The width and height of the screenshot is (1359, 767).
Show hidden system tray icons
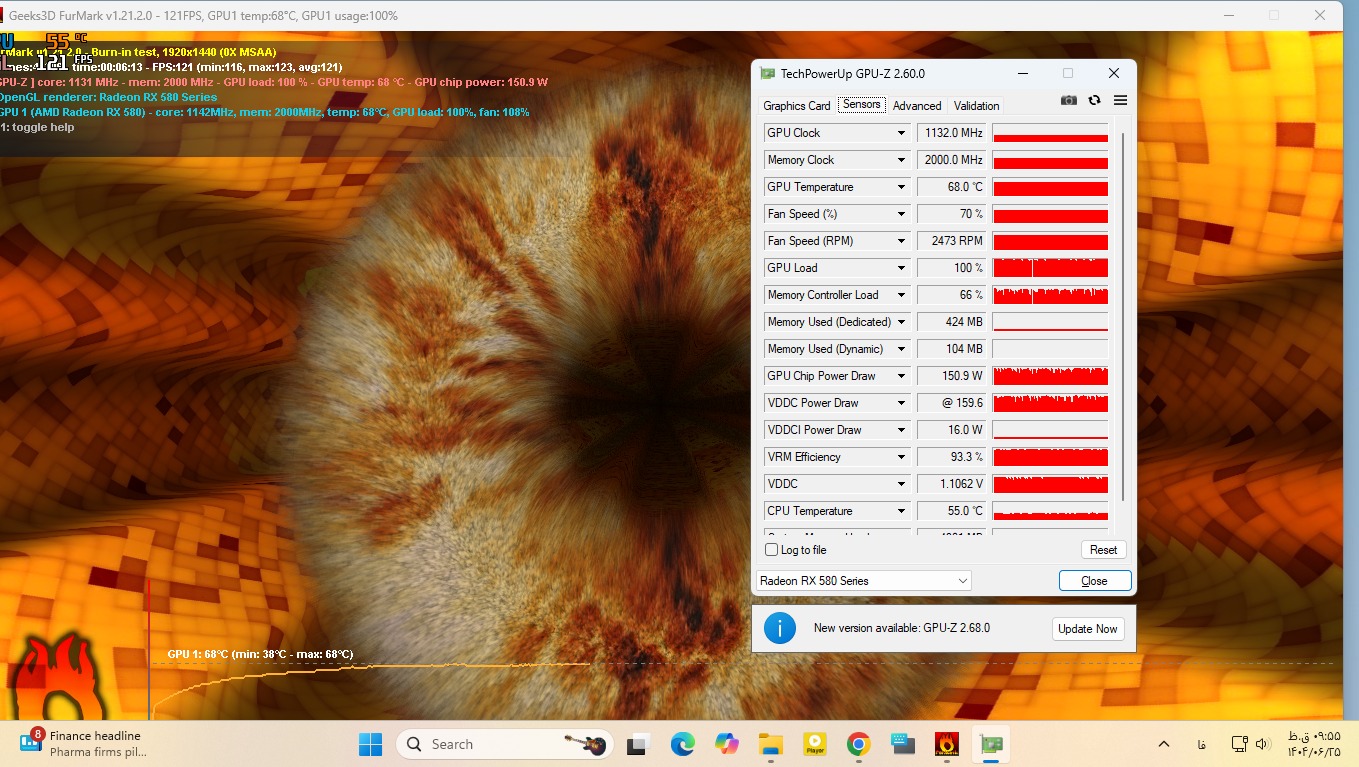click(1164, 745)
